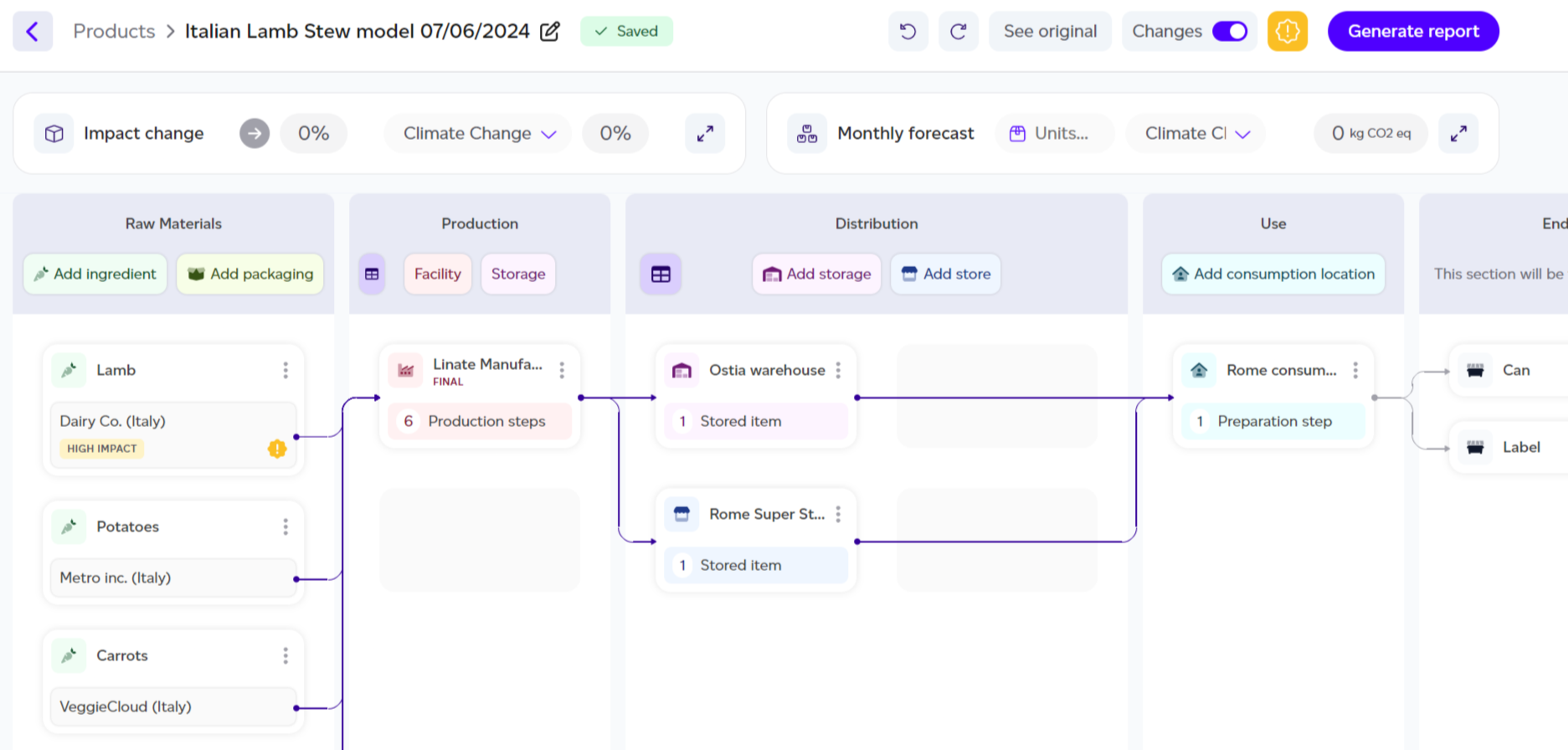Open Linate Manufacturing options menu
Screen dimensions: 1568x750
tap(562, 370)
